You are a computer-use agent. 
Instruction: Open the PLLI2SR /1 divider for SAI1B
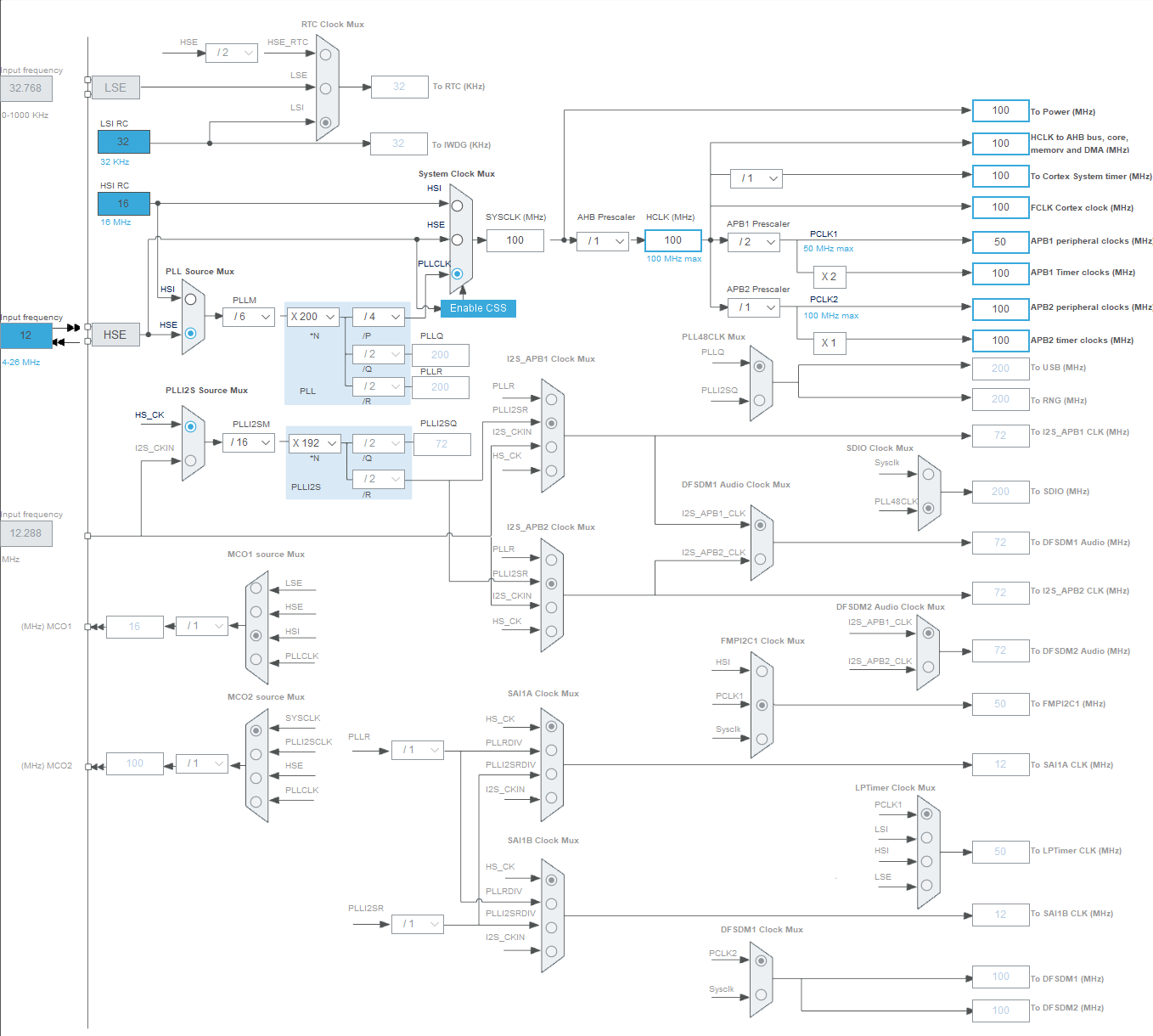pyautogui.click(x=418, y=924)
